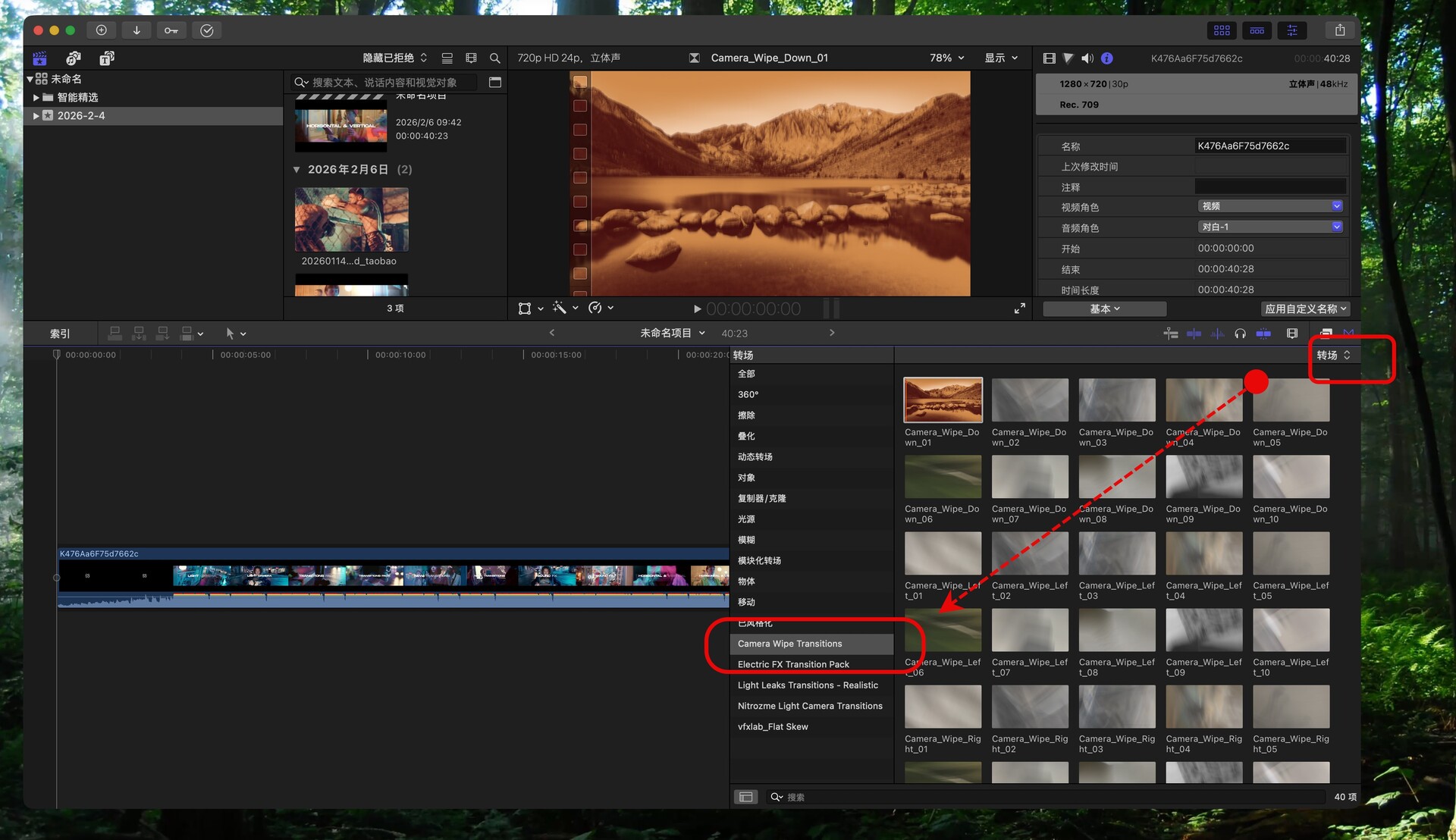The height and width of the screenshot is (840, 1456).
Task: Open the titles and generators sidebar
Action: point(106,58)
